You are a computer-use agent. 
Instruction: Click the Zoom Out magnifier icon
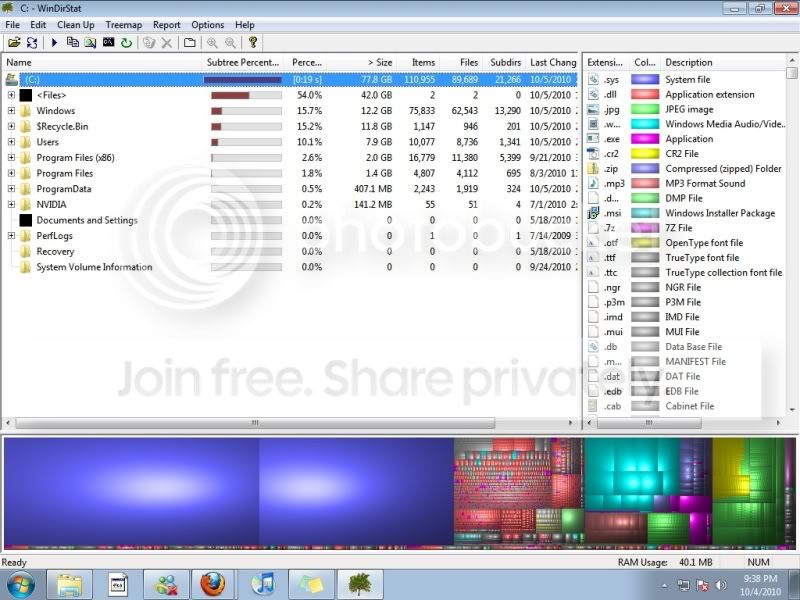(231, 43)
